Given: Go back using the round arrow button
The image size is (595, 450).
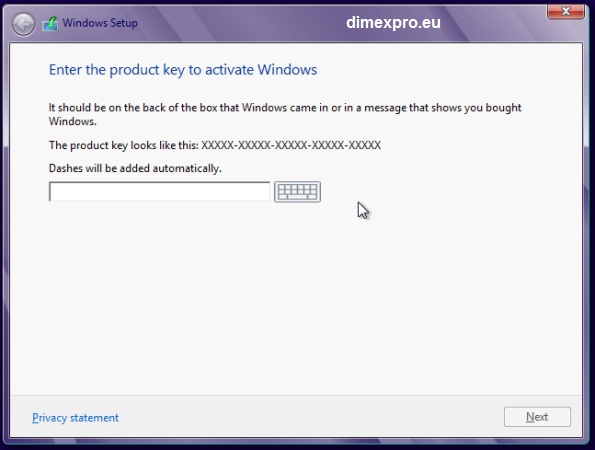Looking at the screenshot, I should [x=23, y=25].
